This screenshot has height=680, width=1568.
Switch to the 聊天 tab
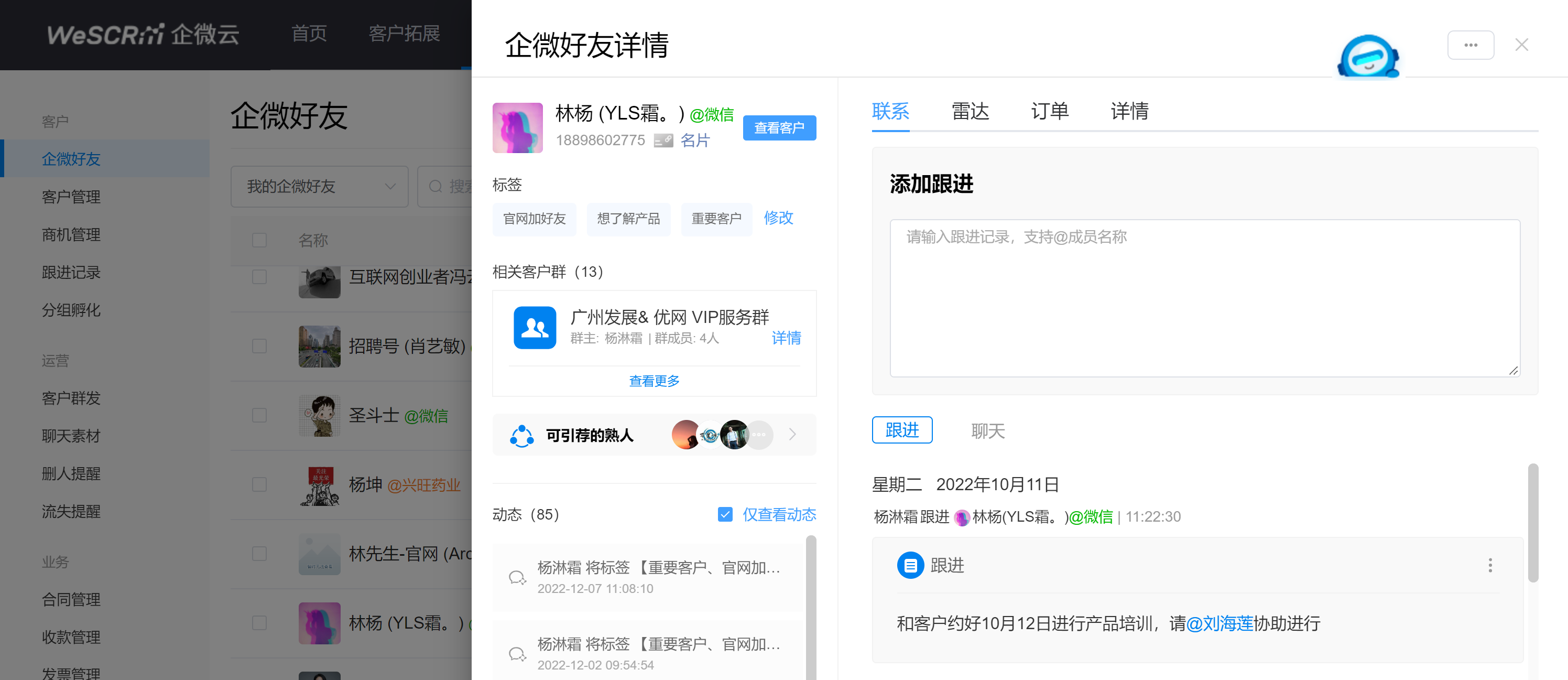[x=987, y=431]
